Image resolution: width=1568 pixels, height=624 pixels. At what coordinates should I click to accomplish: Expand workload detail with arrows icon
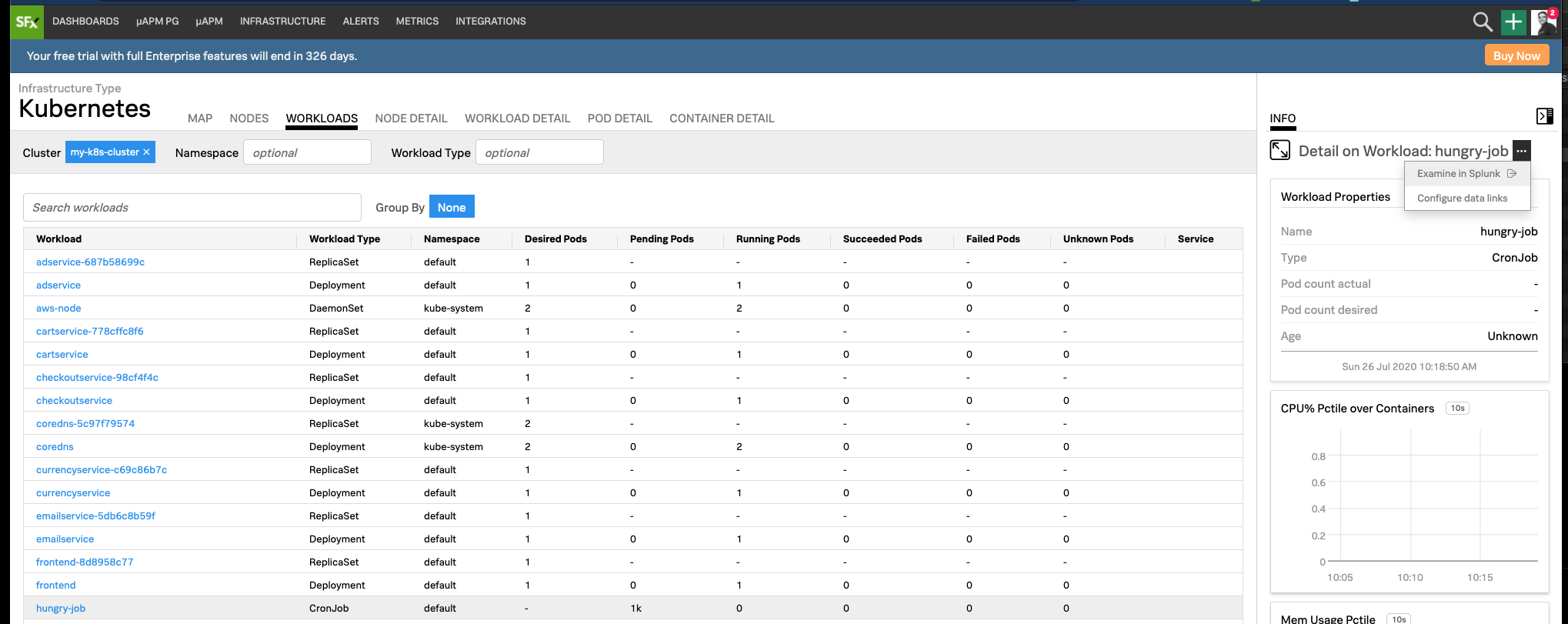click(1280, 150)
